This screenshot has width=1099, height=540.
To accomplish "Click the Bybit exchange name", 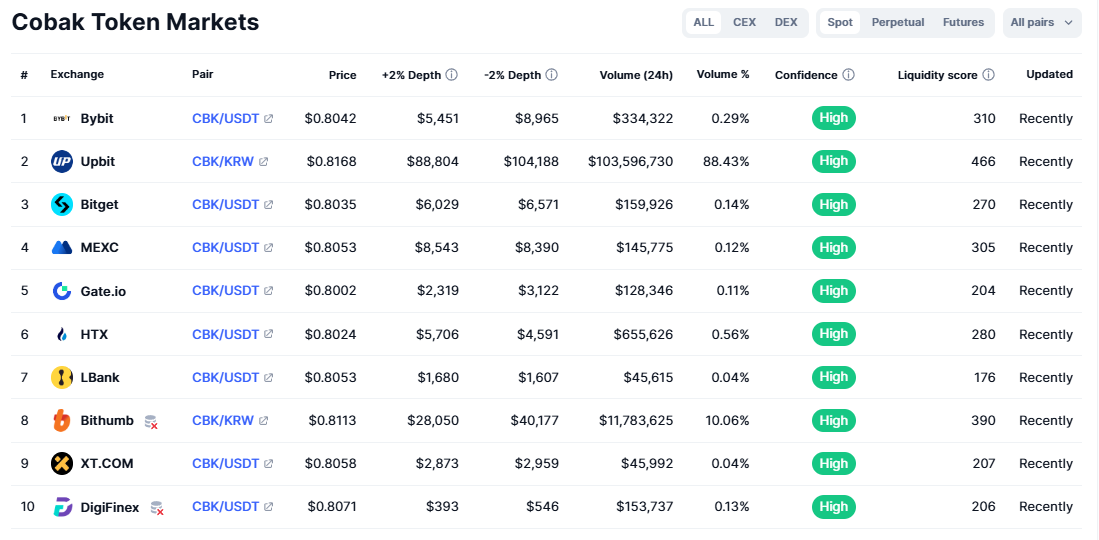I will point(97,119).
